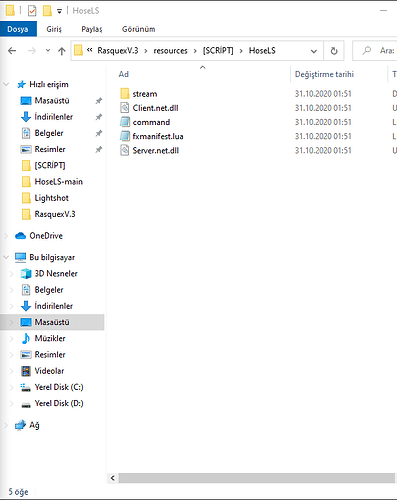
Task: Click [SCRİPT] in the address path
Action: coord(218,51)
